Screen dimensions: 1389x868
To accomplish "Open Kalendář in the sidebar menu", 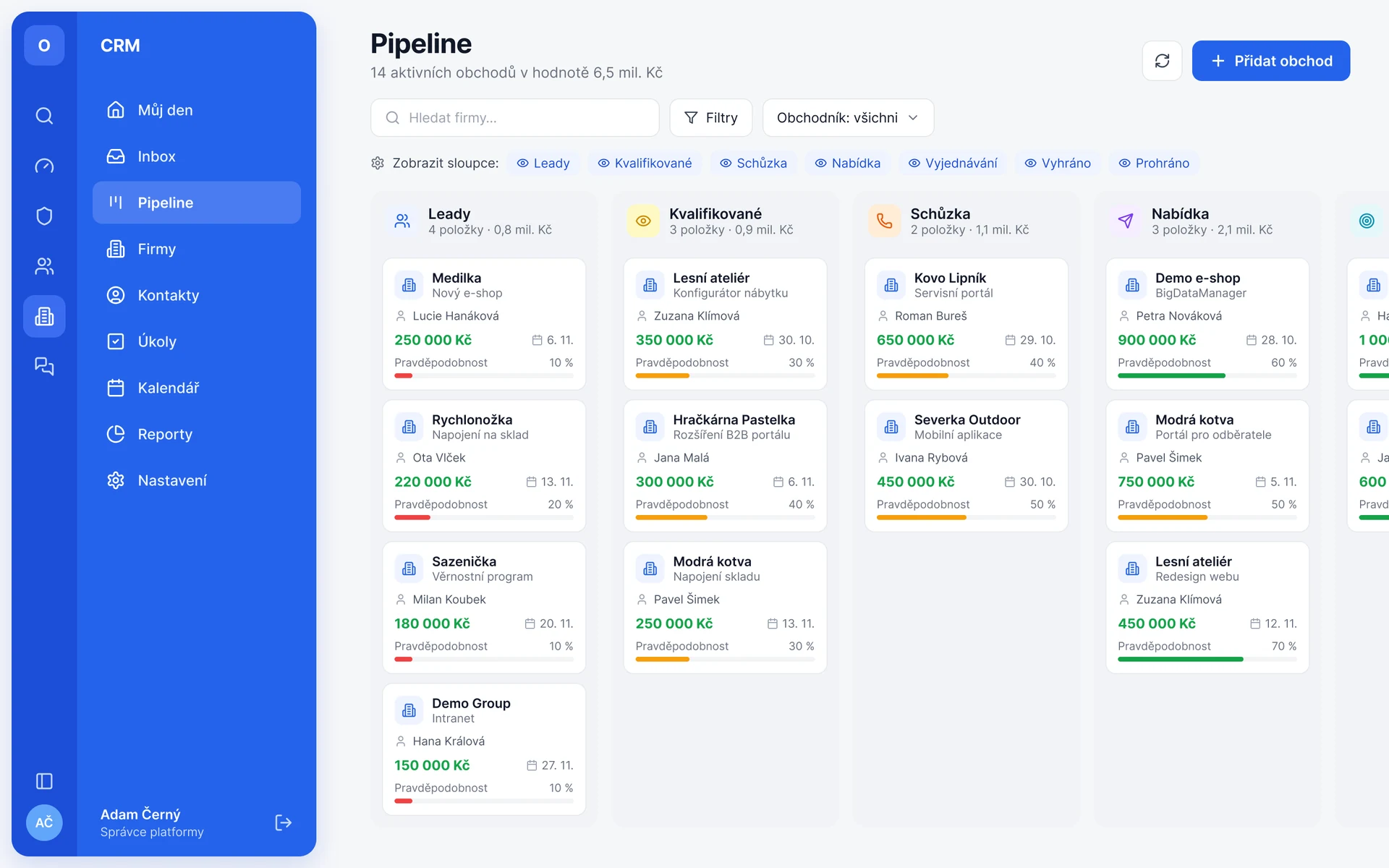I will click(x=197, y=388).
